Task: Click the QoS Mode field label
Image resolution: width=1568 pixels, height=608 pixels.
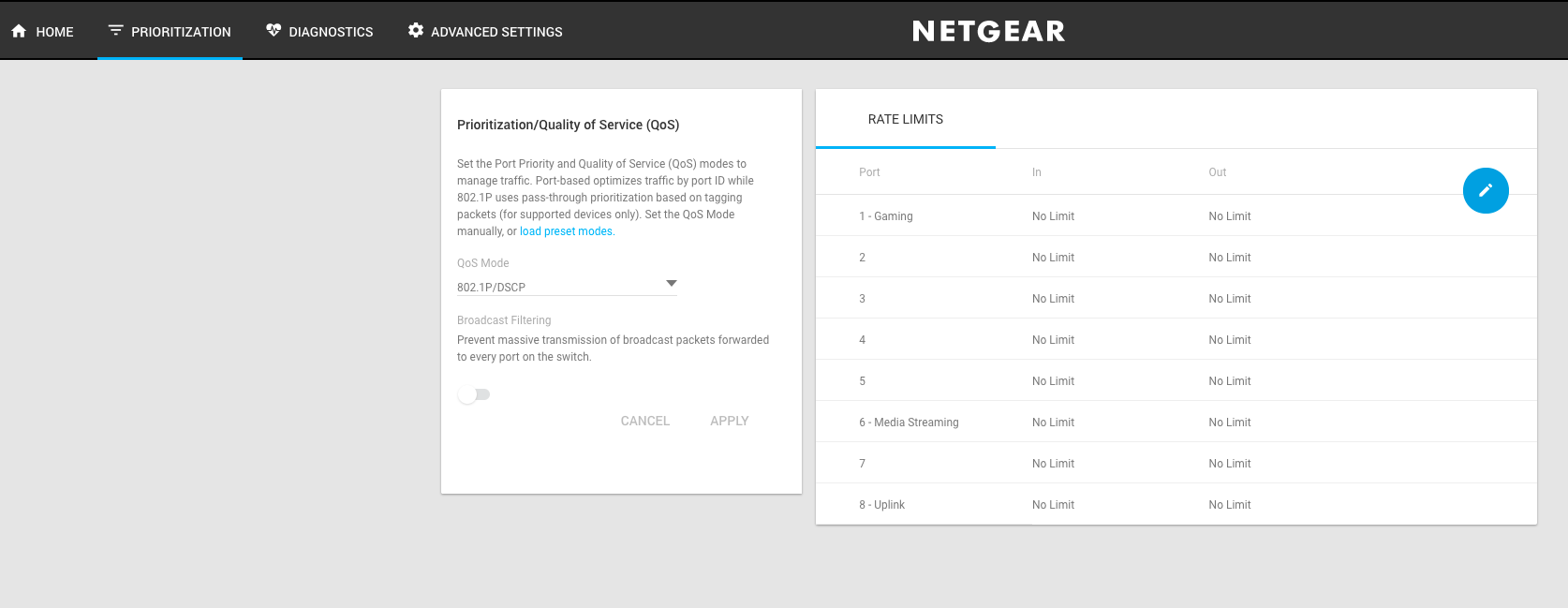Action: click(483, 263)
